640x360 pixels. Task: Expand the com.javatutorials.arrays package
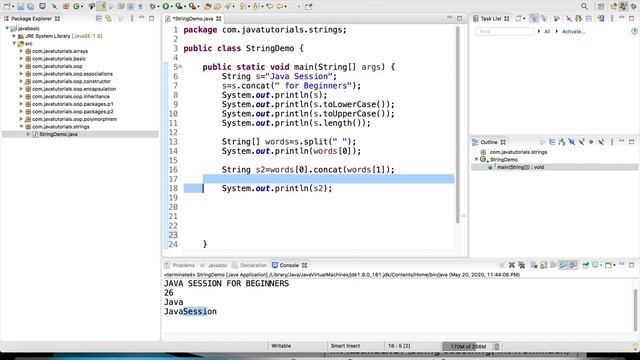point(22,51)
